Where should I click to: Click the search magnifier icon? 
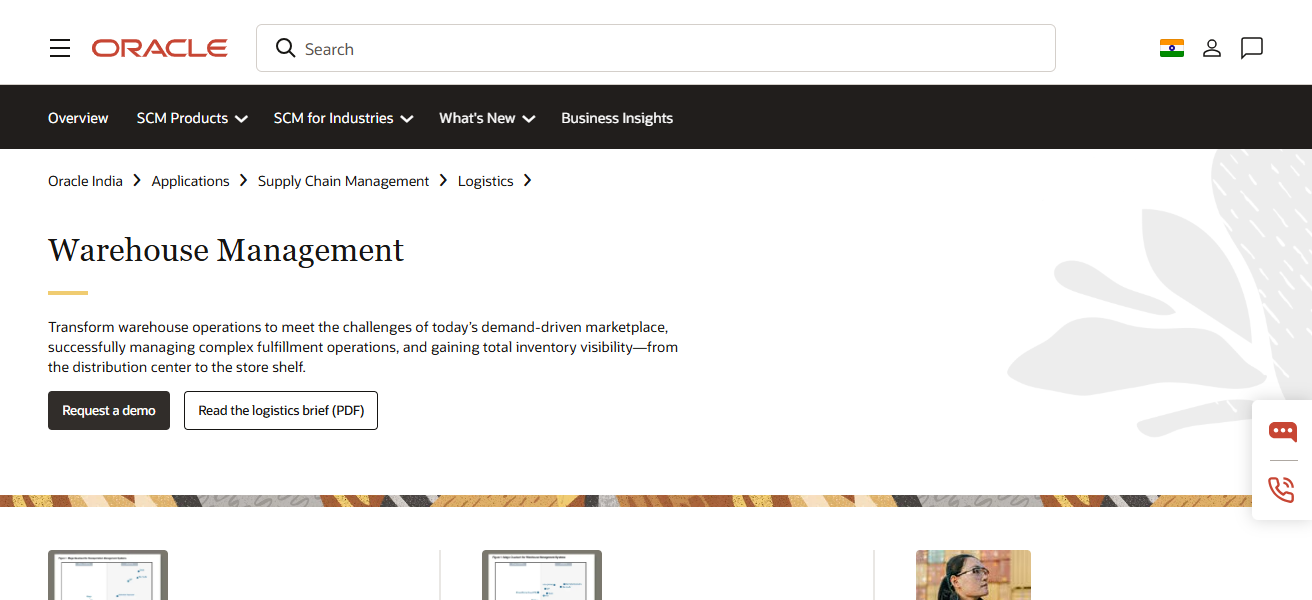(x=286, y=48)
